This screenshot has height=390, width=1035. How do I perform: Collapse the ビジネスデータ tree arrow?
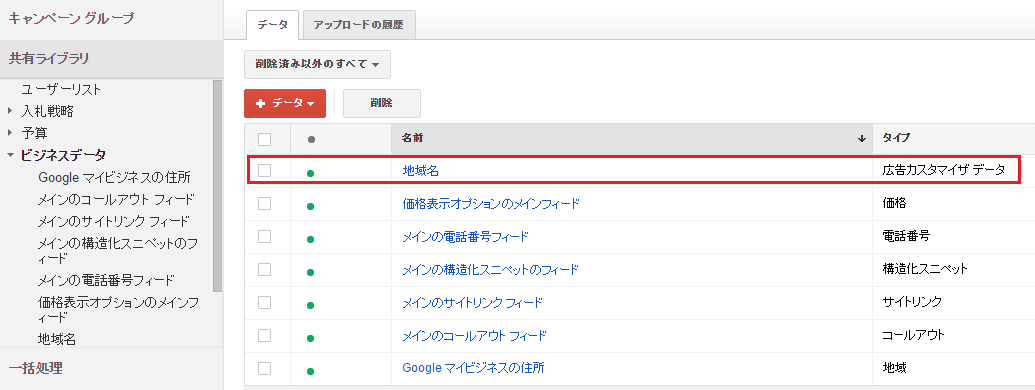click(x=10, y=156)
